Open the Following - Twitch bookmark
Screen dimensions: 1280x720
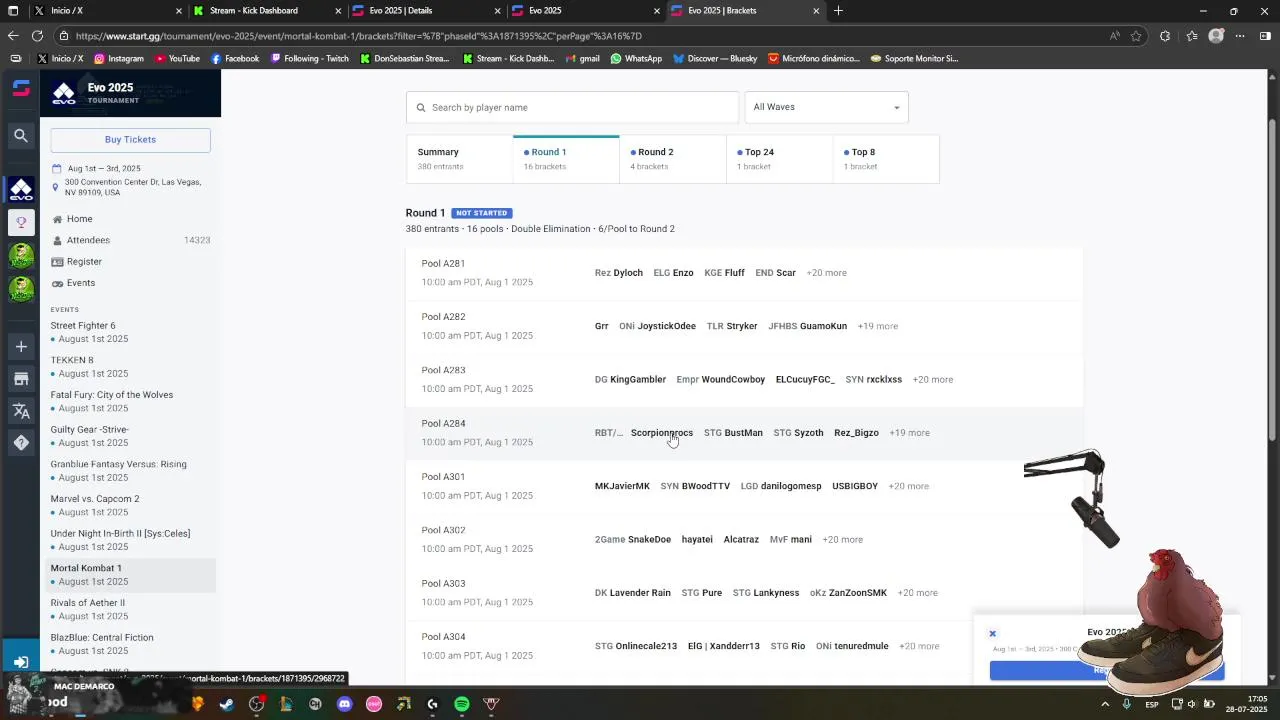tap(309, 59)
